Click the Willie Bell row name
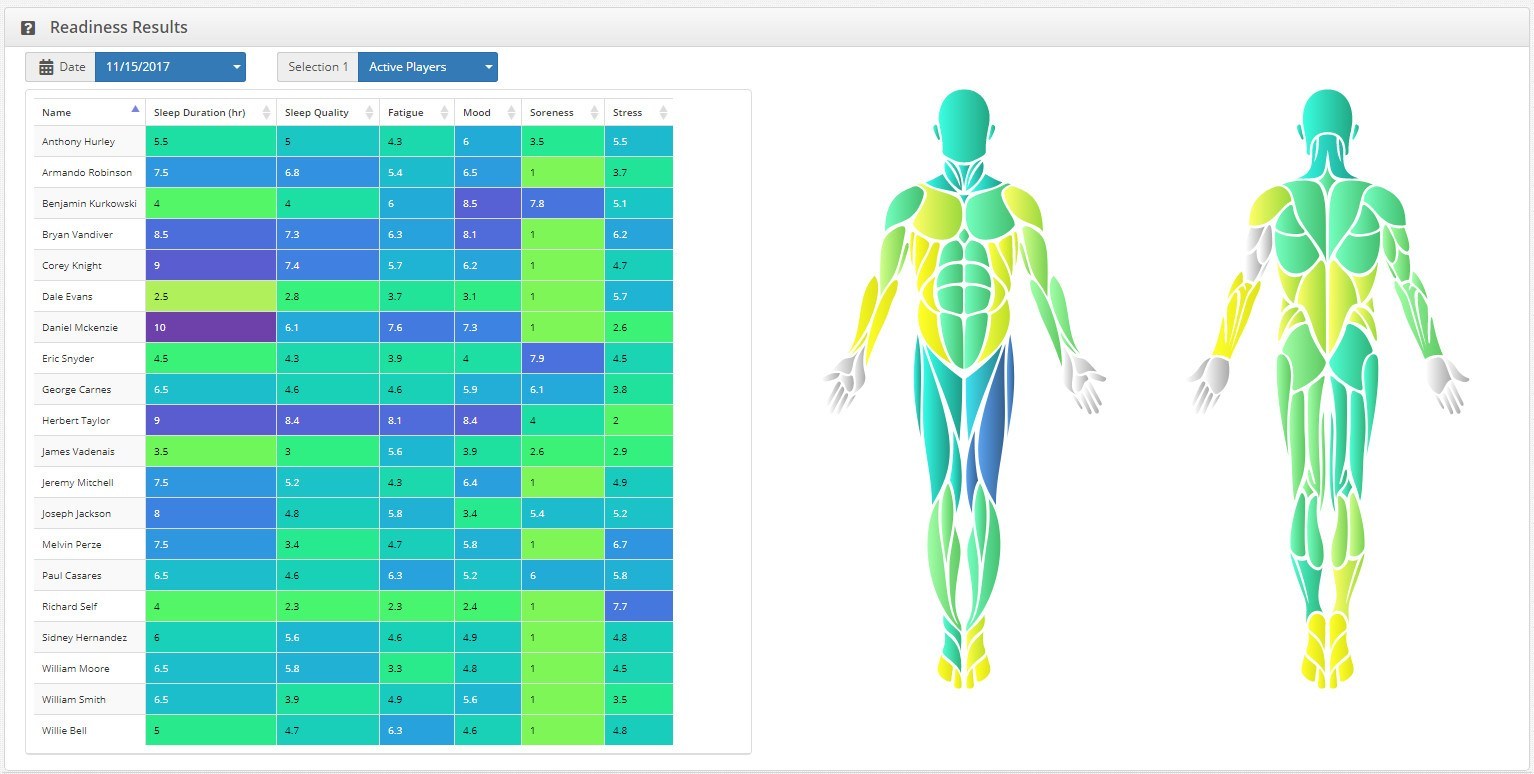This screenshot has height=774, width=1534. (64, 731)
